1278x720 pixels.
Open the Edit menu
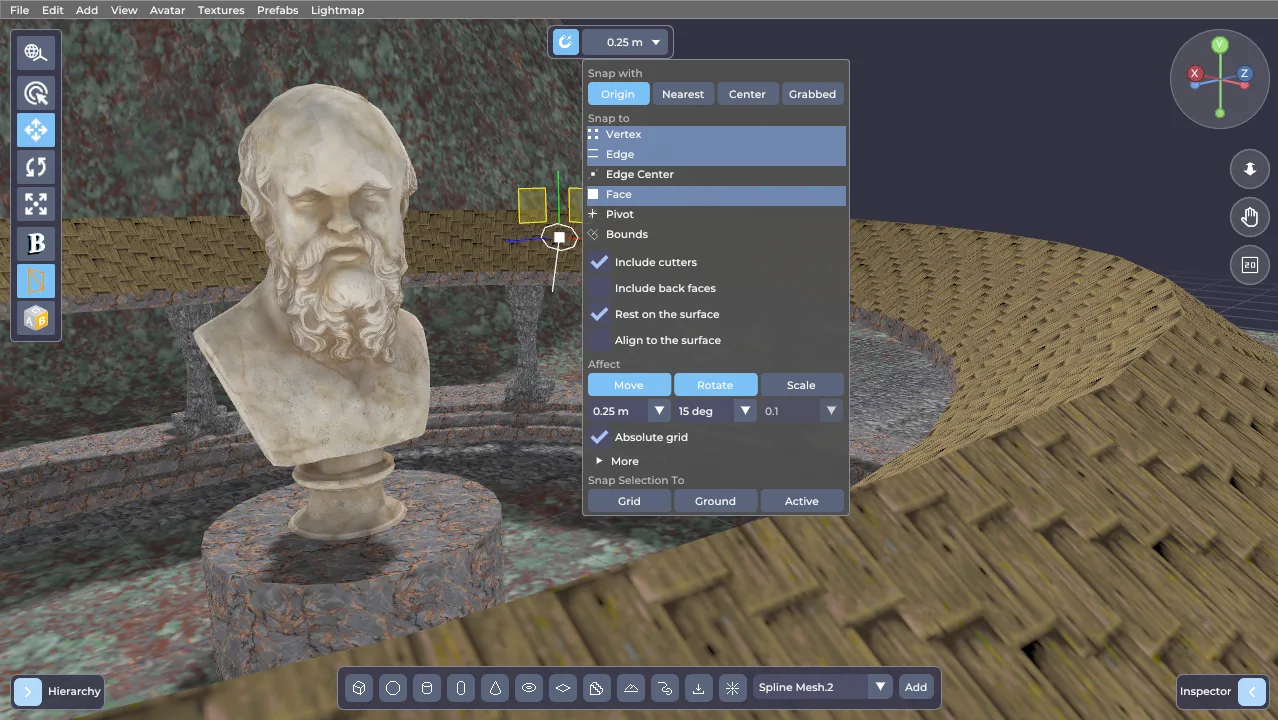tap(53, 10)
